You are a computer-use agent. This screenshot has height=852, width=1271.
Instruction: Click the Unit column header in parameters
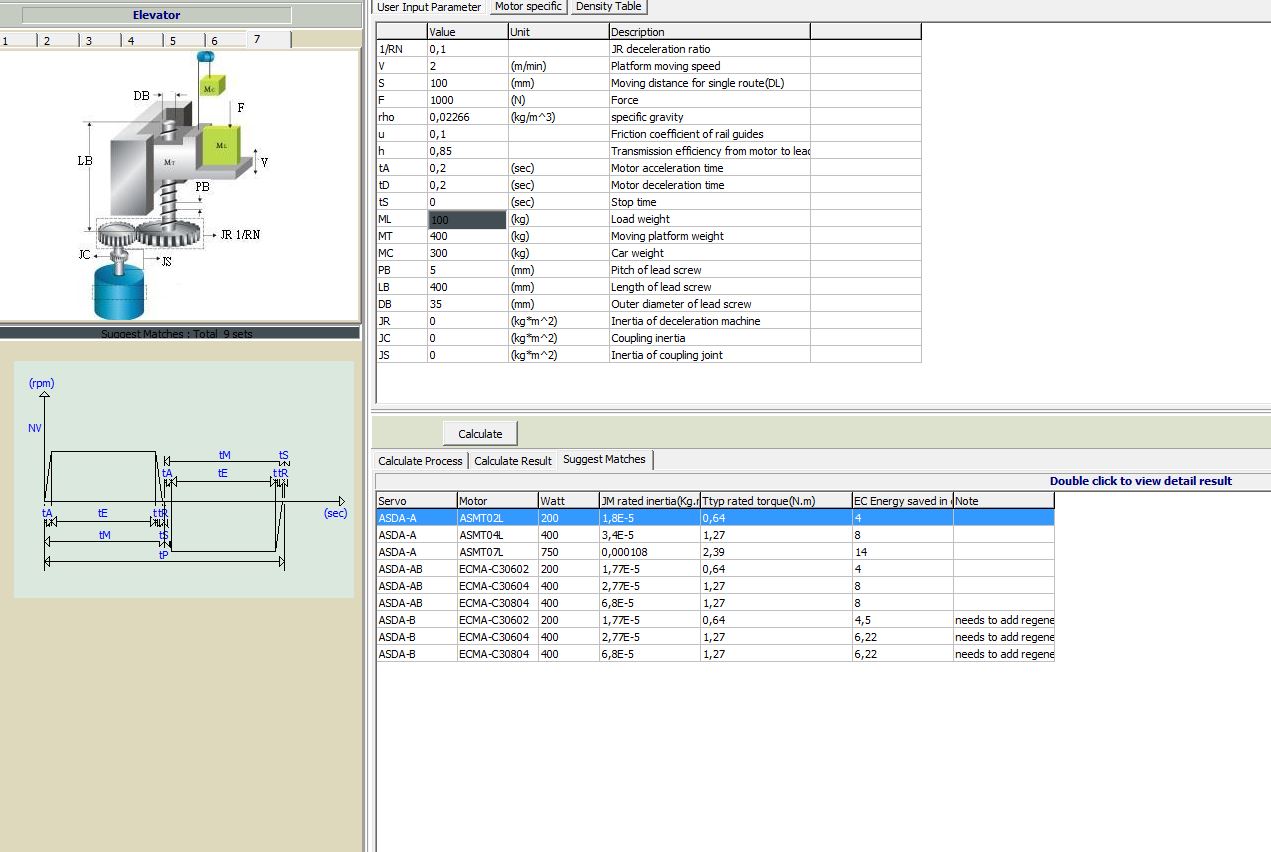click(x=558, y=32)
